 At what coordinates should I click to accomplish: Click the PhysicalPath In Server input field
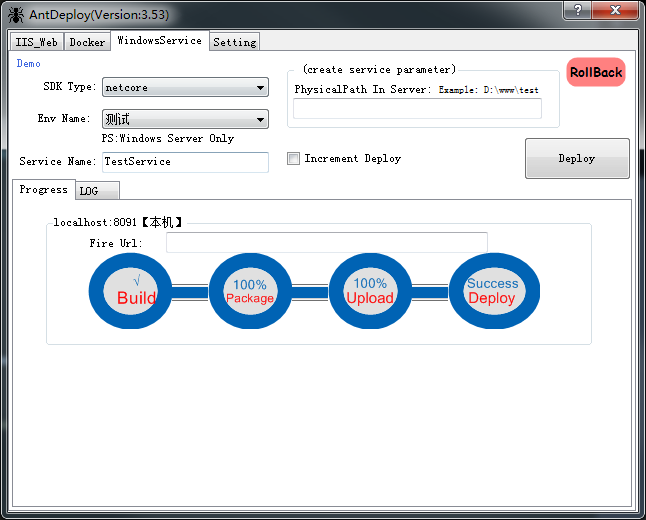(x=417, y=108)
